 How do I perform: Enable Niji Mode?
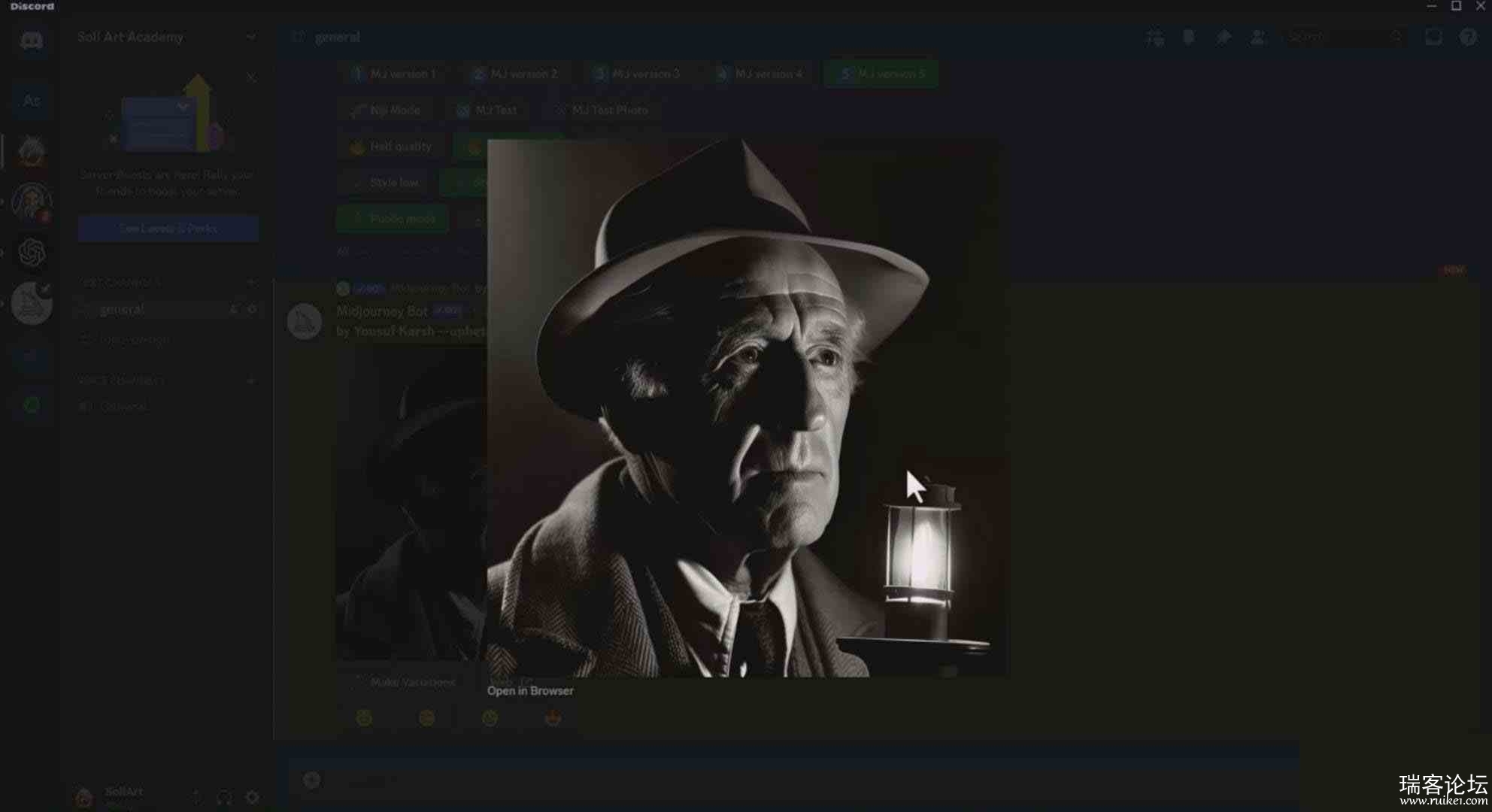[x=385, y=111]
